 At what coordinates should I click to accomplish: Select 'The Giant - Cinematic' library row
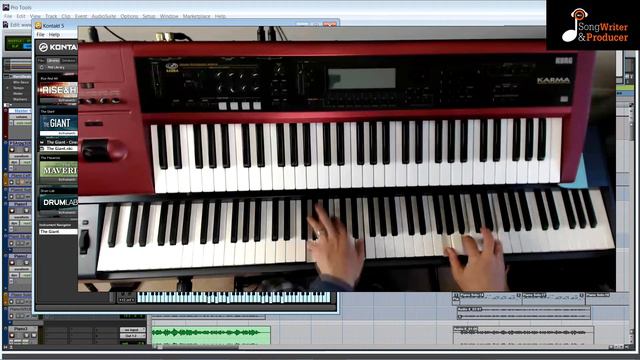(58, 142)
